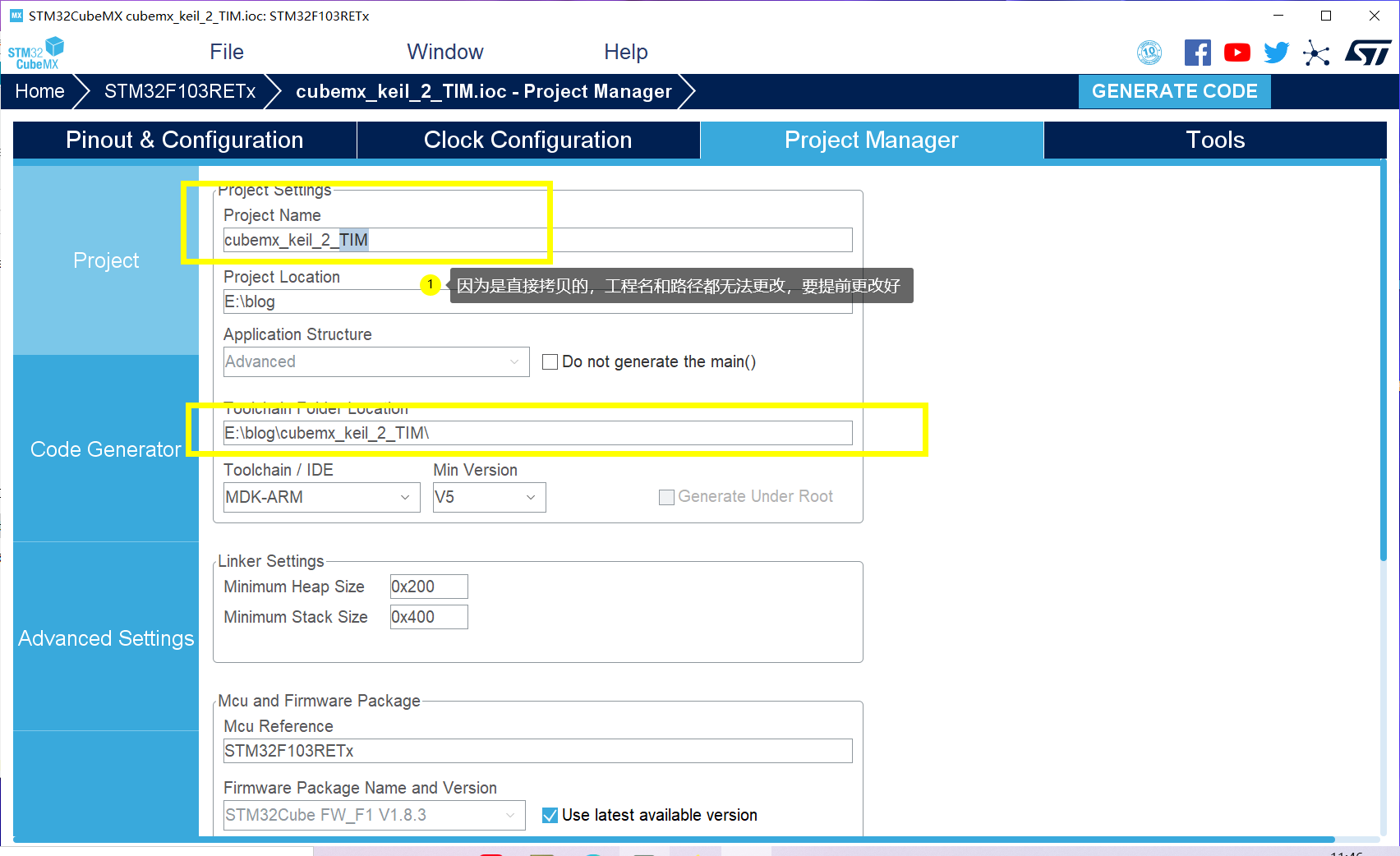1400x856 pixels.
Task: Toggle Do not generate the main() checkbox
Action: point(550,361)
